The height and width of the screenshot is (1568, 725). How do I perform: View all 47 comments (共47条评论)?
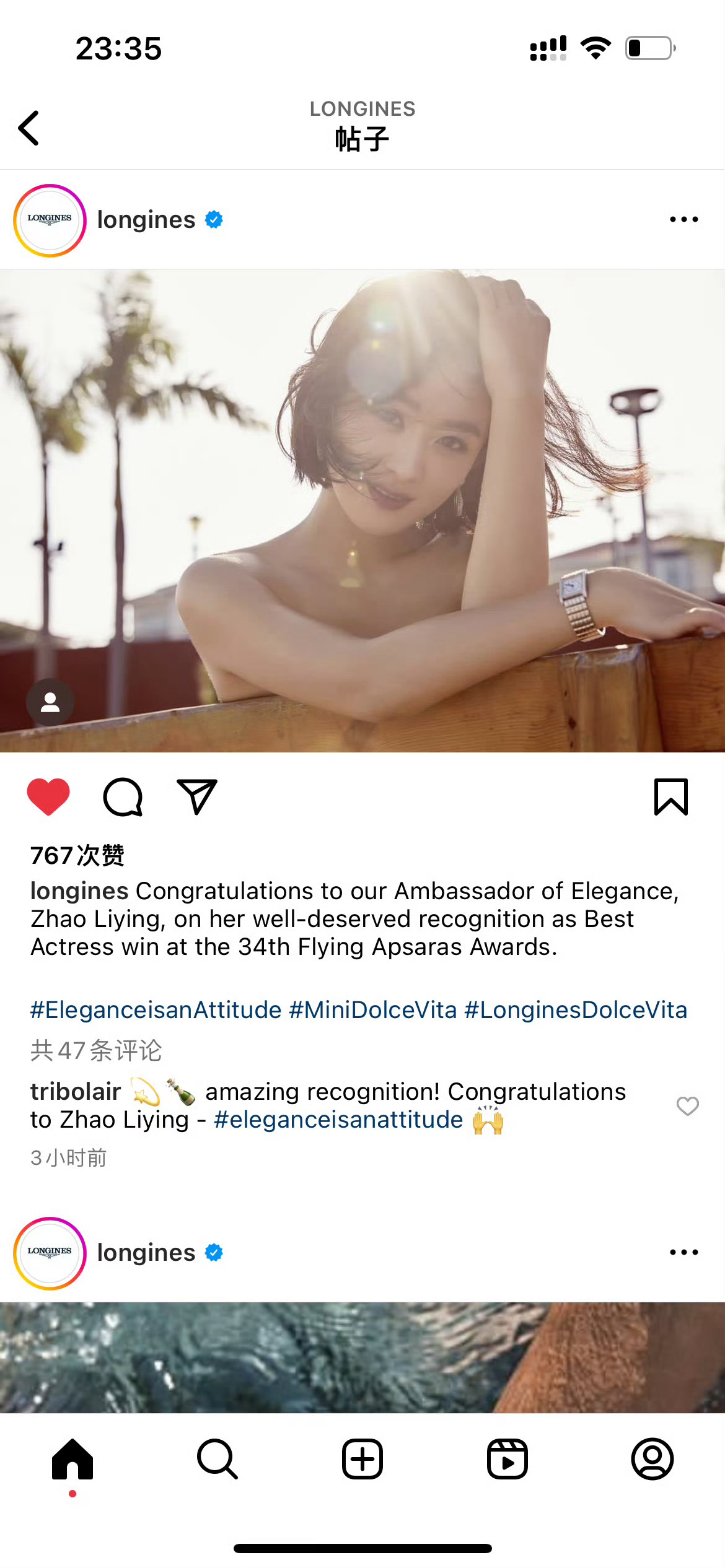96,1050
